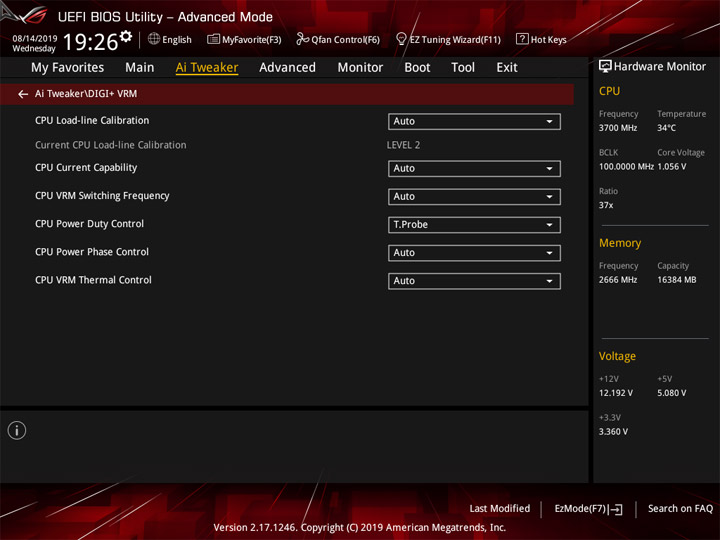Show Hot Keys list
This screenshot has width=720, height=540.
pyautogui.click(x=541, y=39)
